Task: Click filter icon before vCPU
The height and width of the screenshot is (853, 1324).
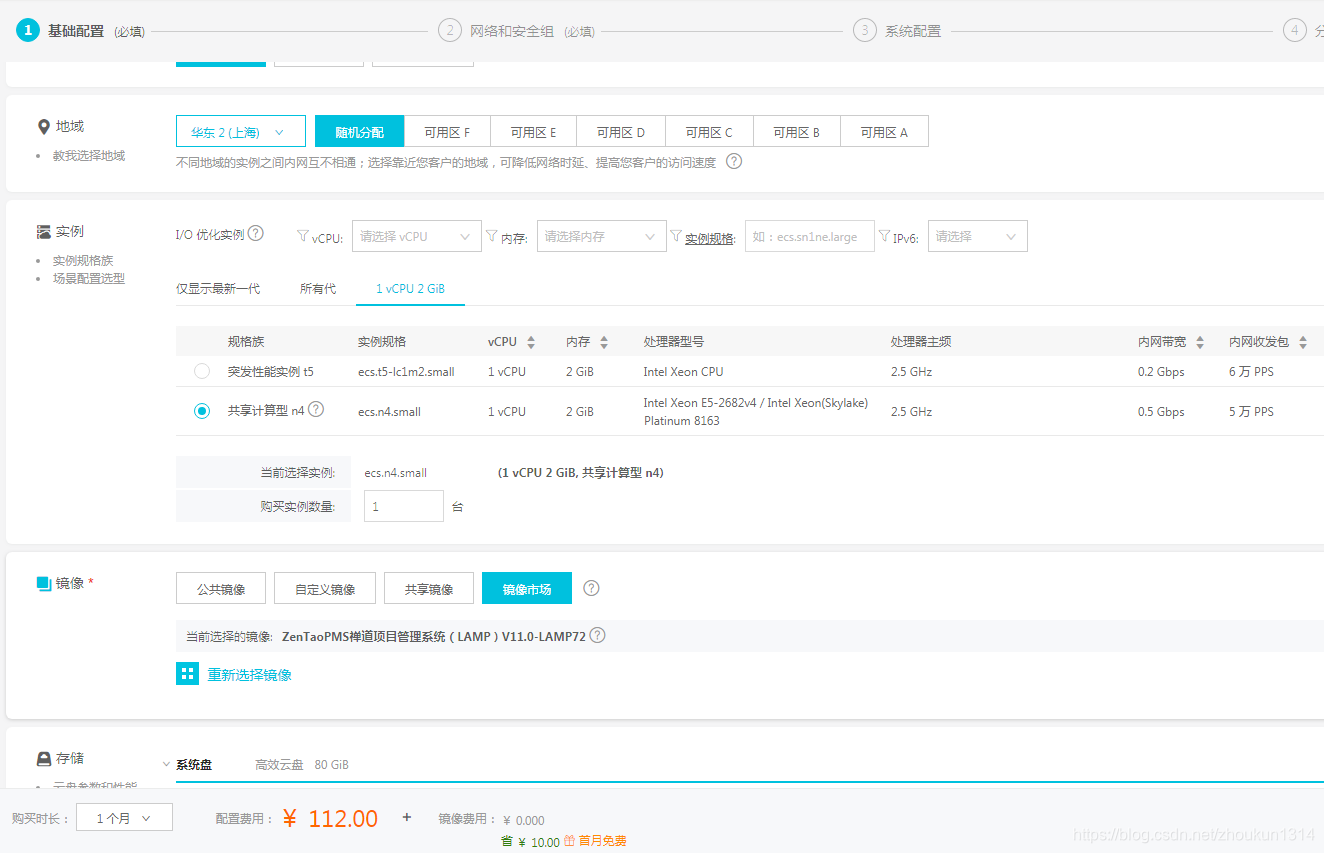Action: tap(303, 237)
